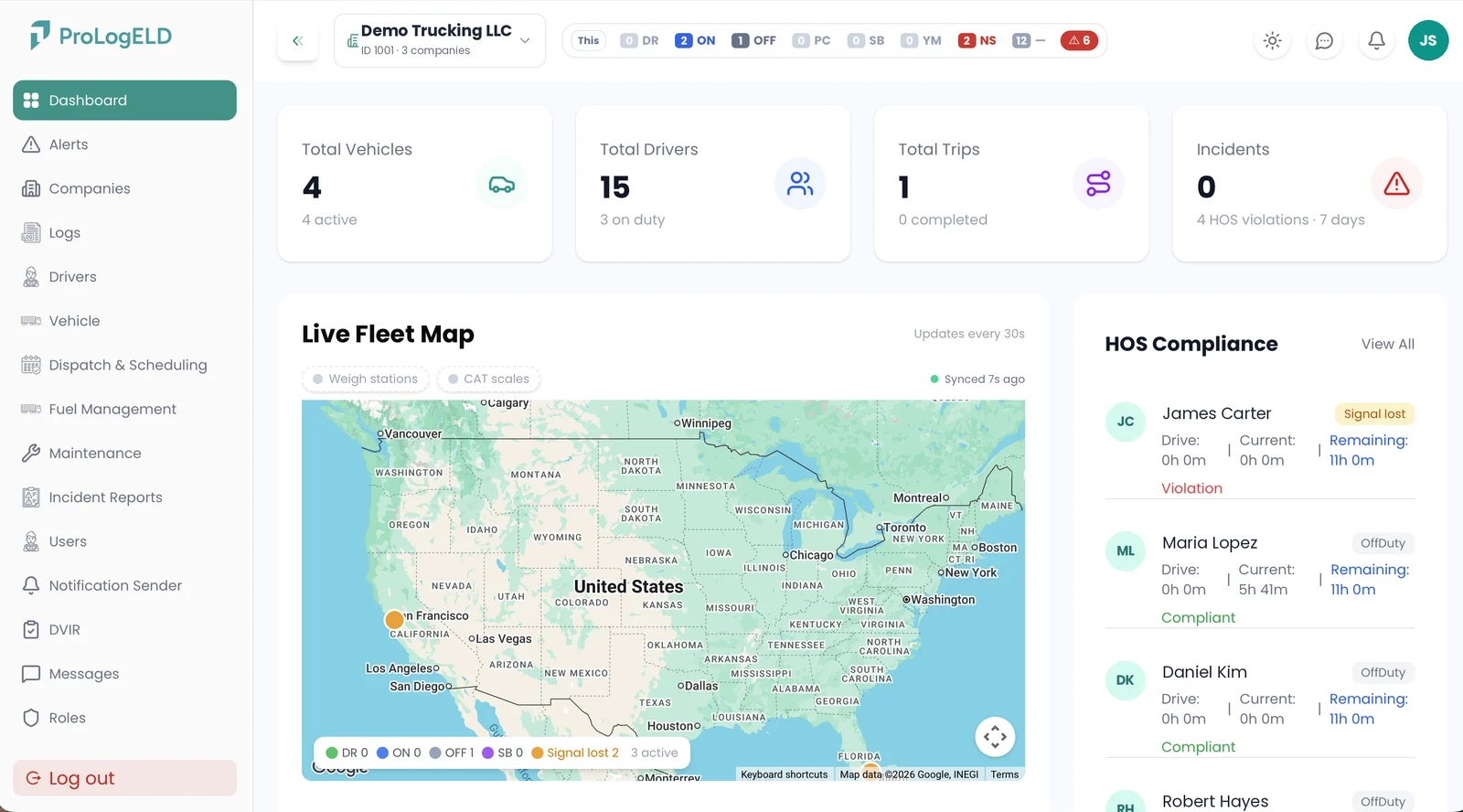Click green DR 0 legend entry
The height and width of the screenshot is (812, 1463).
point(347,753)
